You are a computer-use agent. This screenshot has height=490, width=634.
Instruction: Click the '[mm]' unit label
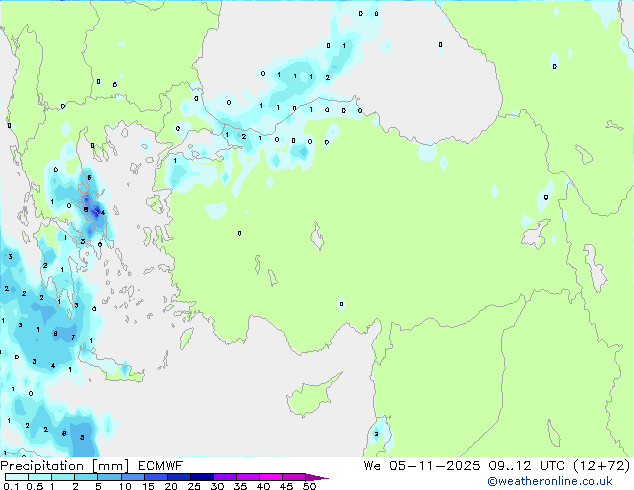[x=111, y=466]
